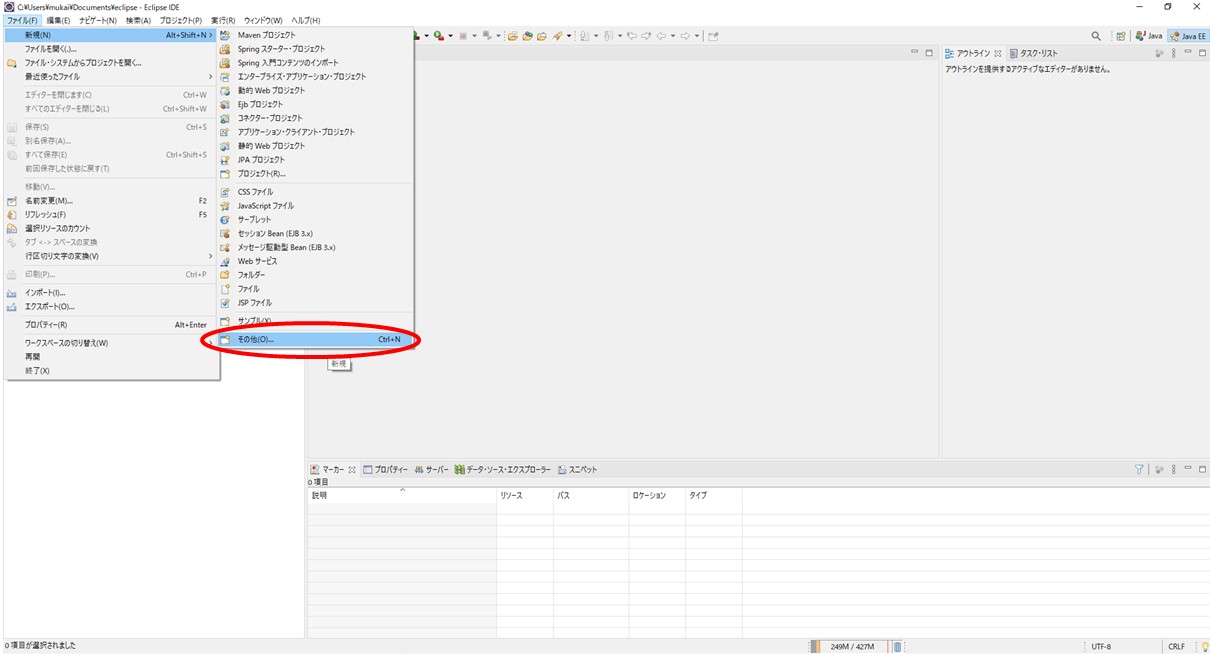Select 新規(N) in File menu
Image resolution: width=1210 pixels, height=654 pixels.
pos(110,35)
